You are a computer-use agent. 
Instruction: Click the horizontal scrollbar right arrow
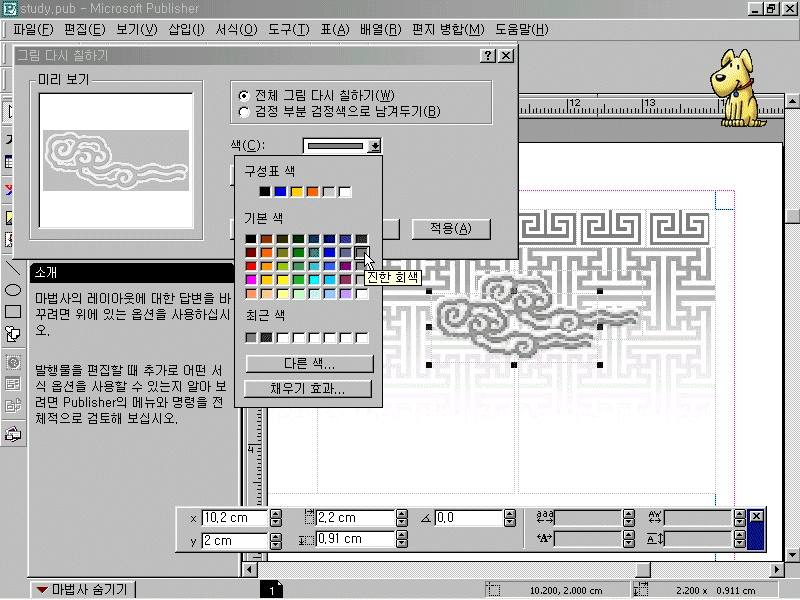point(777,569)
